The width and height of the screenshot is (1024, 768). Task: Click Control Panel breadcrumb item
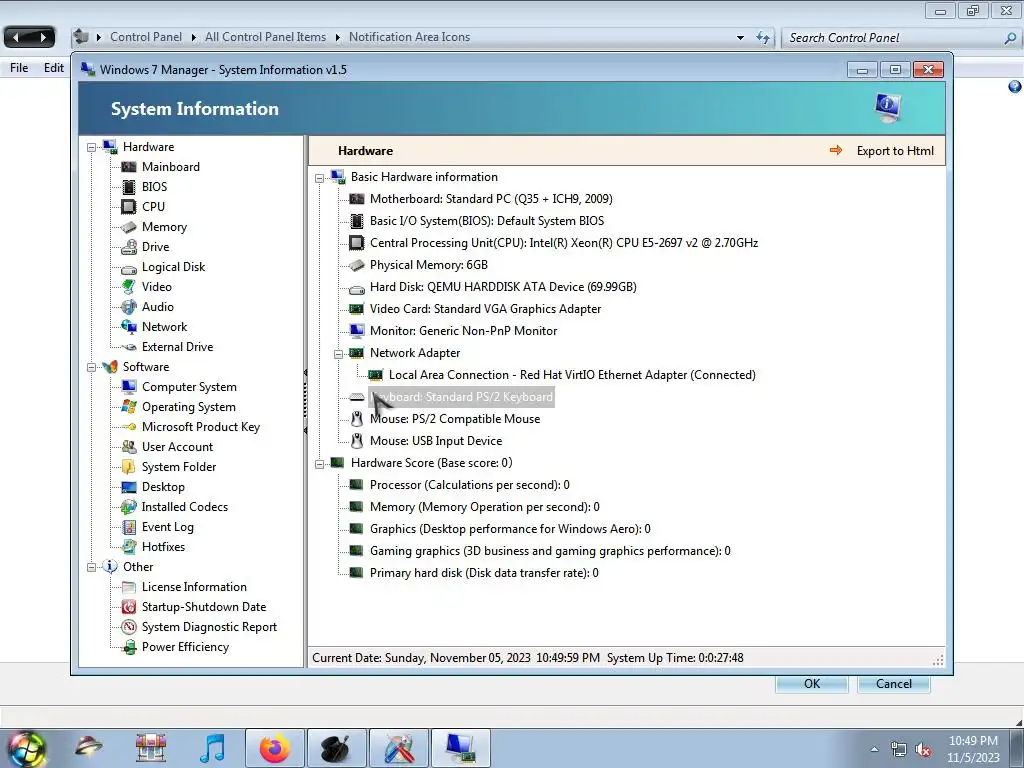tap(146, 37)
